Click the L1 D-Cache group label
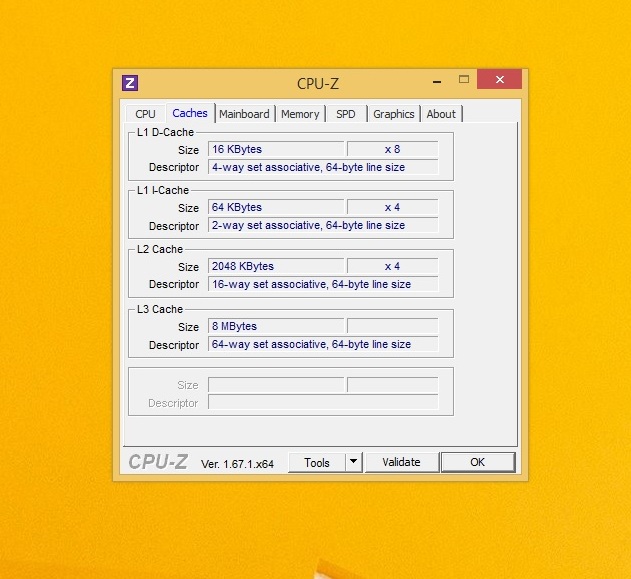The width and height of the screenshot is (631, 579). pyautogui.click(x=165, y=132)
